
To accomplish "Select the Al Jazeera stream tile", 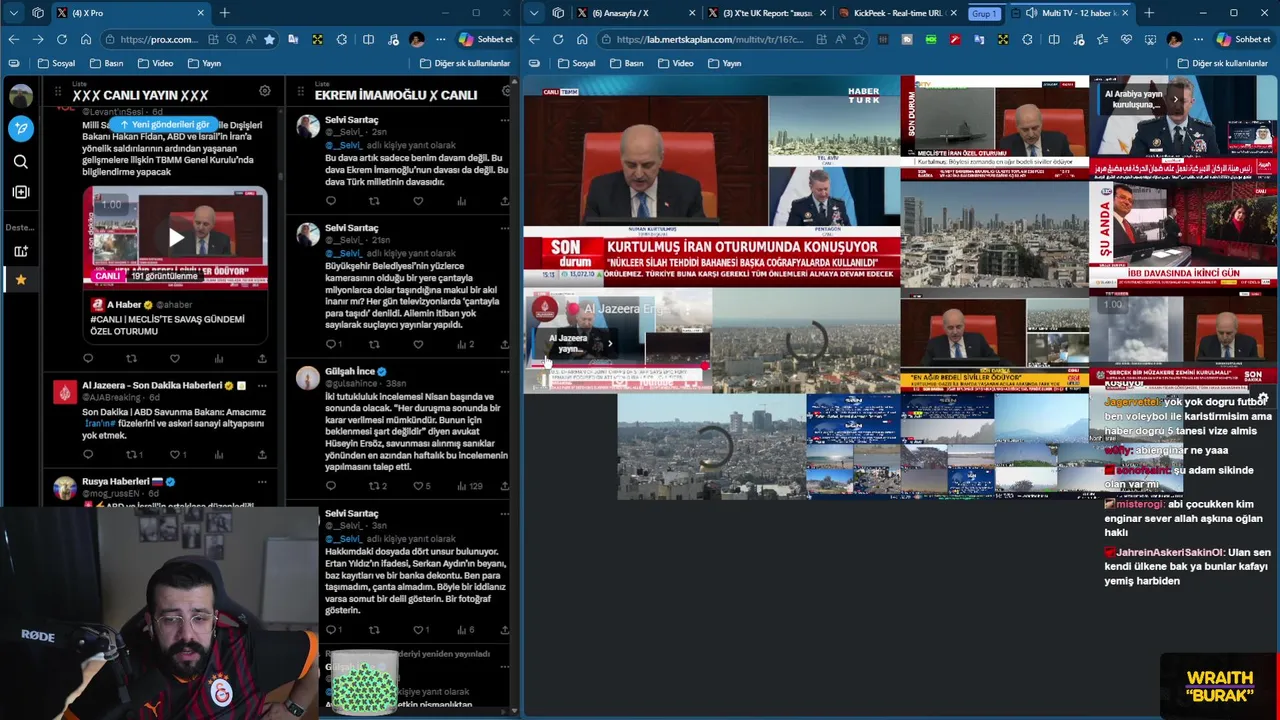I will 617,341.
